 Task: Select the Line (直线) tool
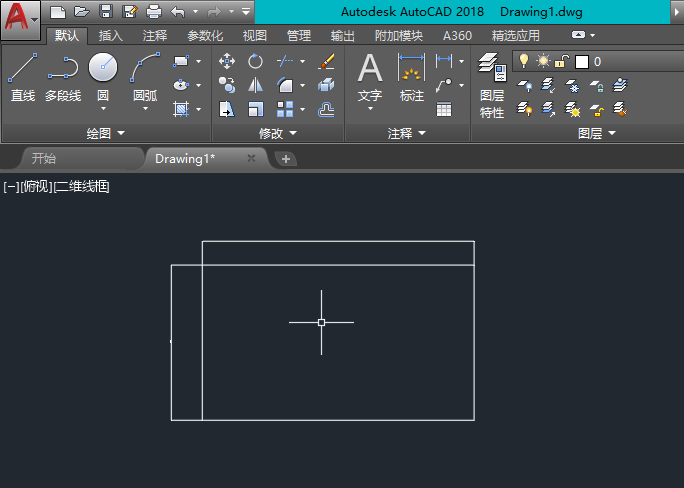[23, 77]
